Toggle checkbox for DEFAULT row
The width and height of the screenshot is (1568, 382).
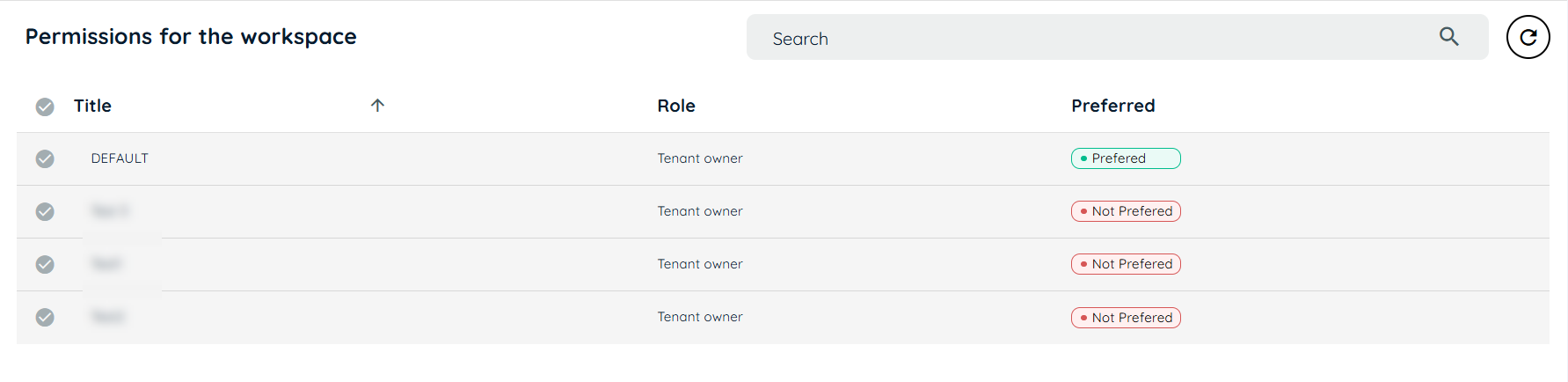[x=45, y=158]
